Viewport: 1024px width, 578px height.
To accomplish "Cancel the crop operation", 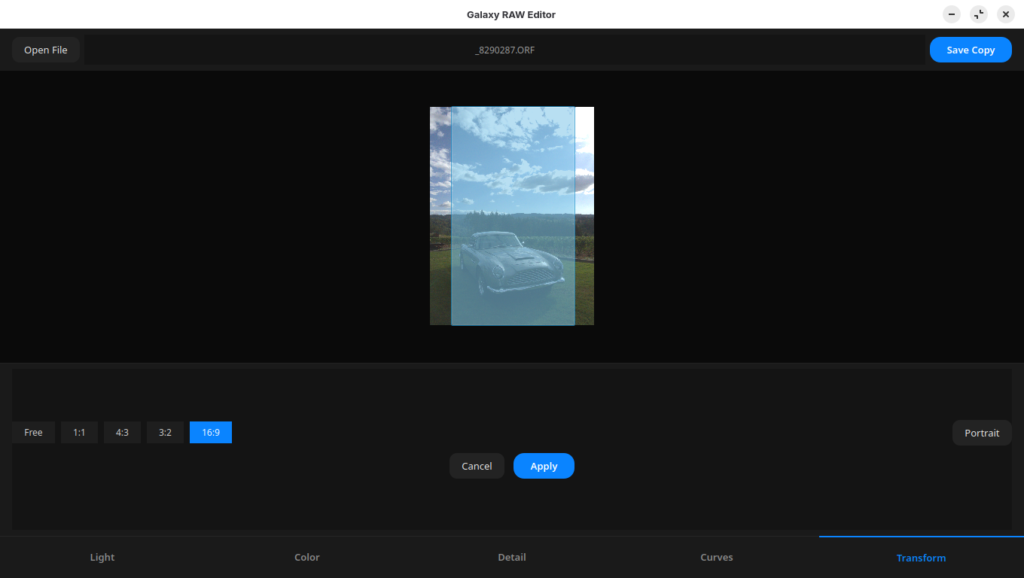I will click(477, 466).
